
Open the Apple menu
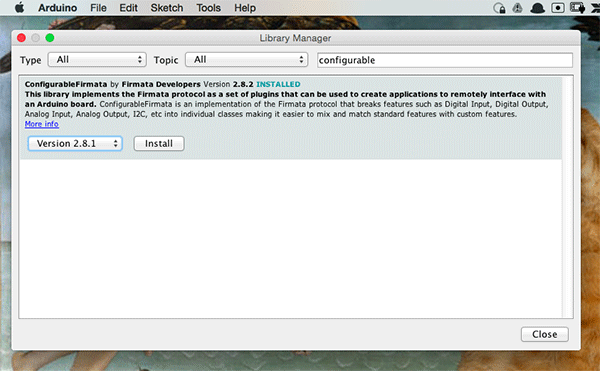(x=20, y=8)
